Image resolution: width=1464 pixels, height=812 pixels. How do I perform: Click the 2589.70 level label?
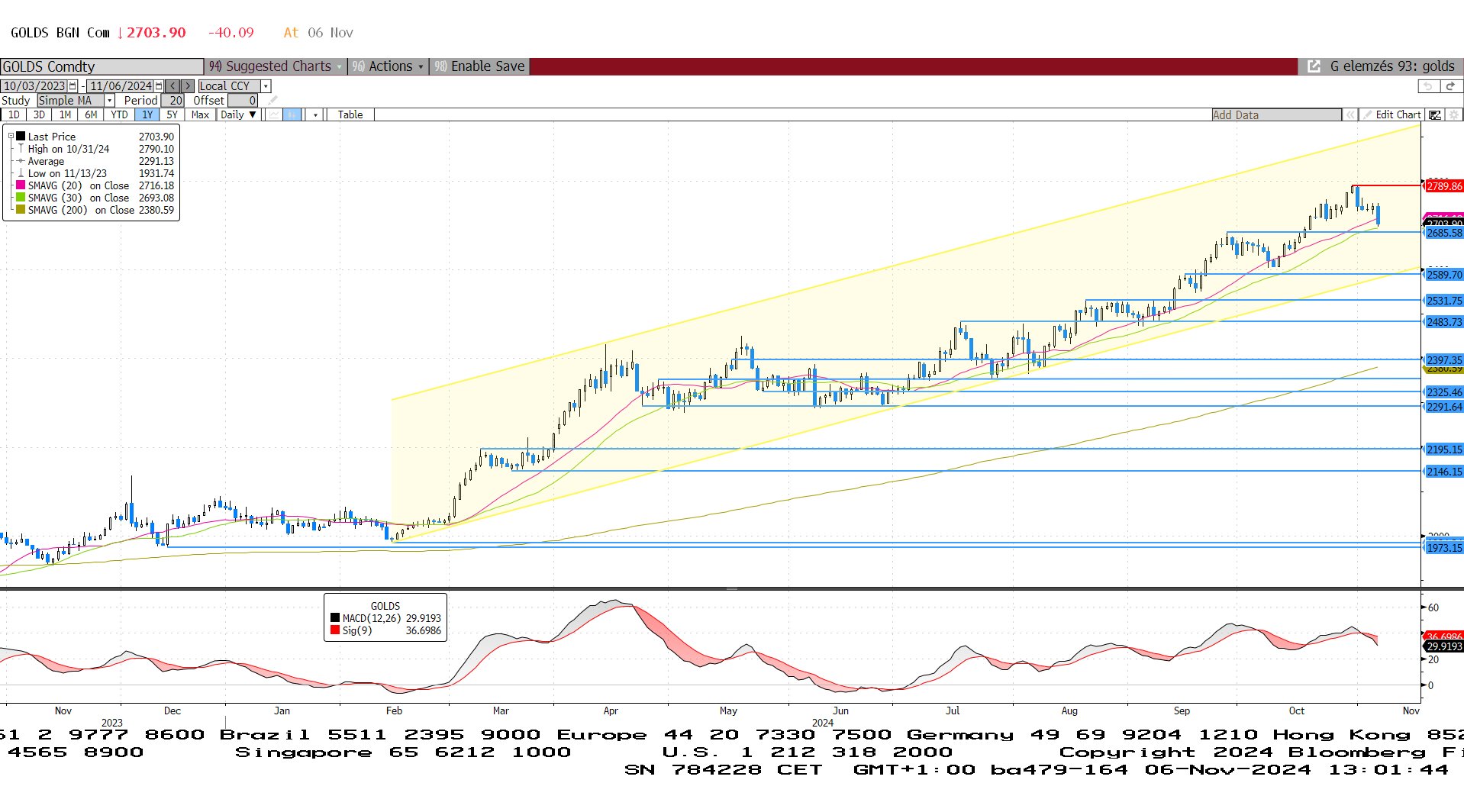(1444, 275)
